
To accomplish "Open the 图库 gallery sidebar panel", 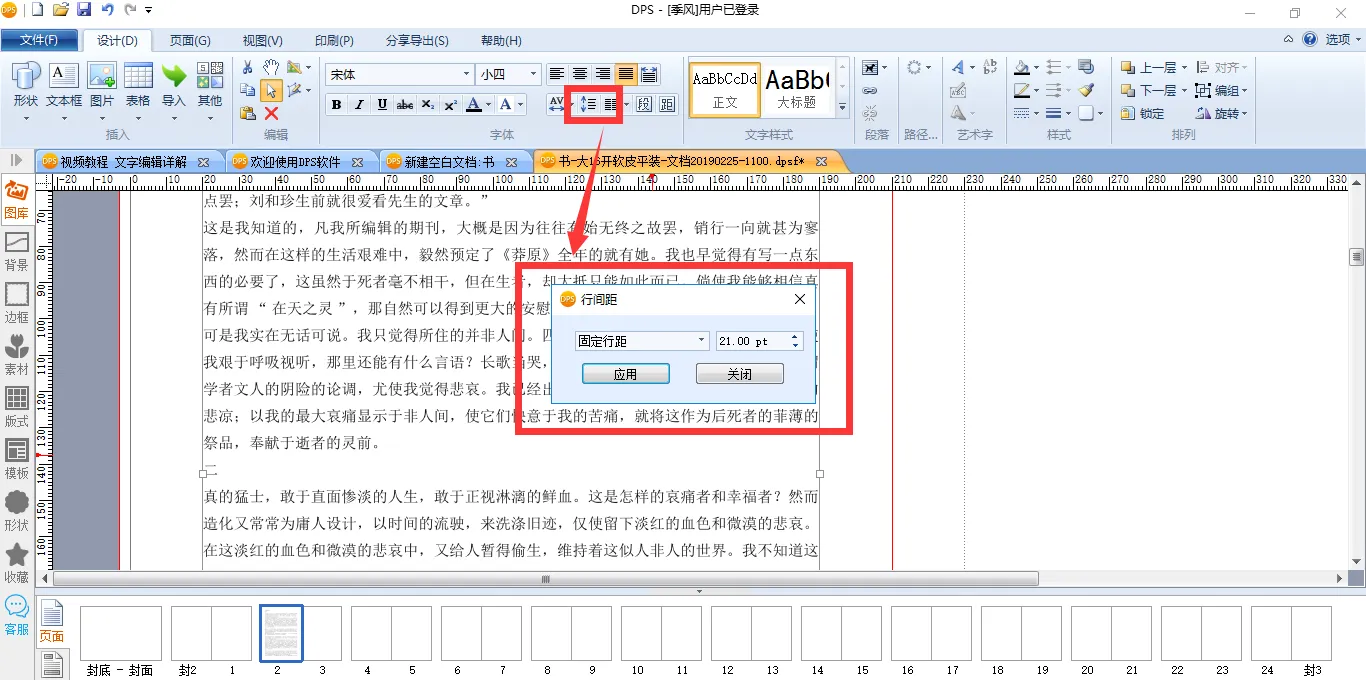I will click(x=17, y=200).
